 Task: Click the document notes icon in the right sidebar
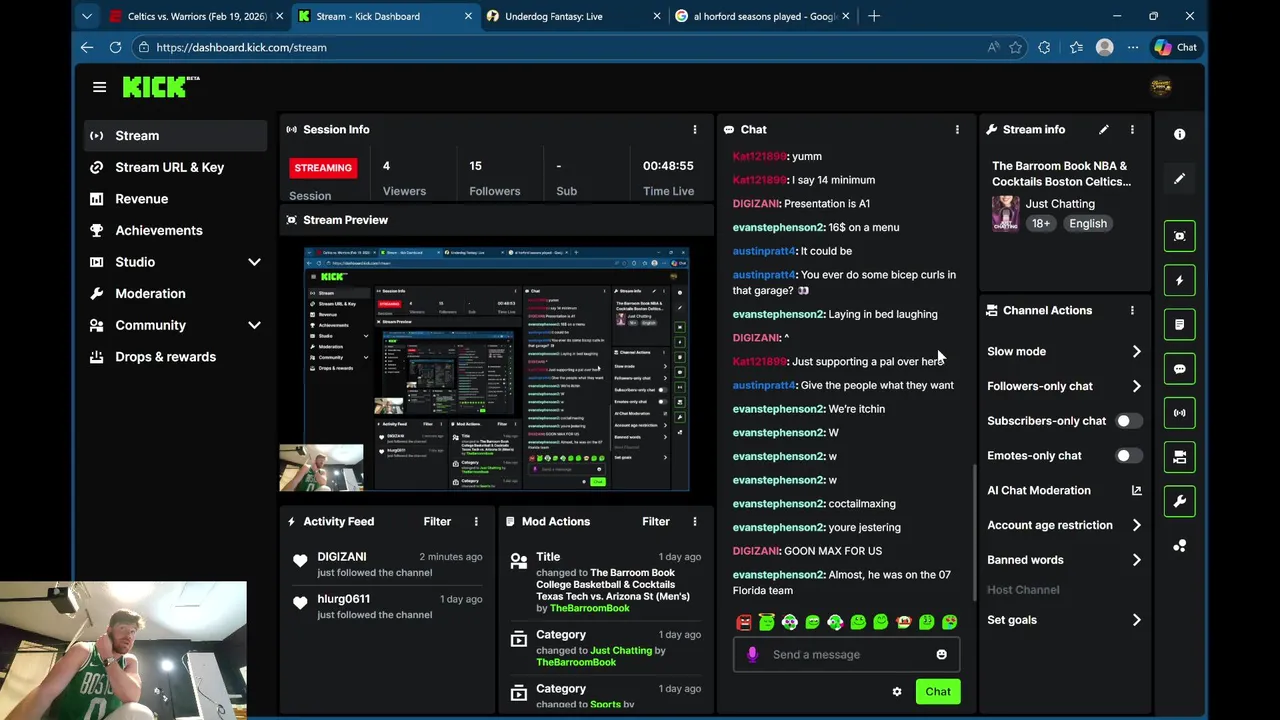[x=1179, y=324]
